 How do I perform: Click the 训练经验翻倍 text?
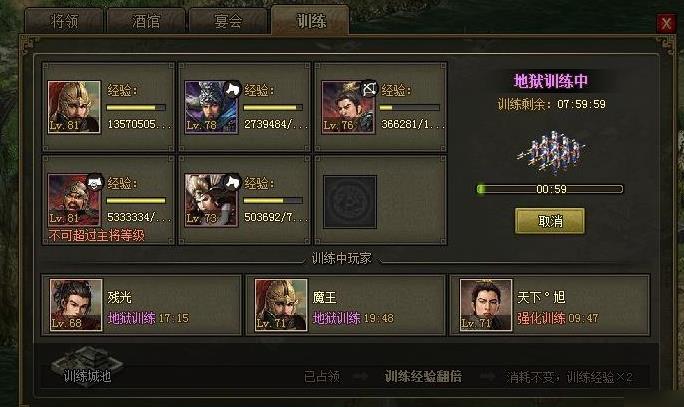coord(423,376)
